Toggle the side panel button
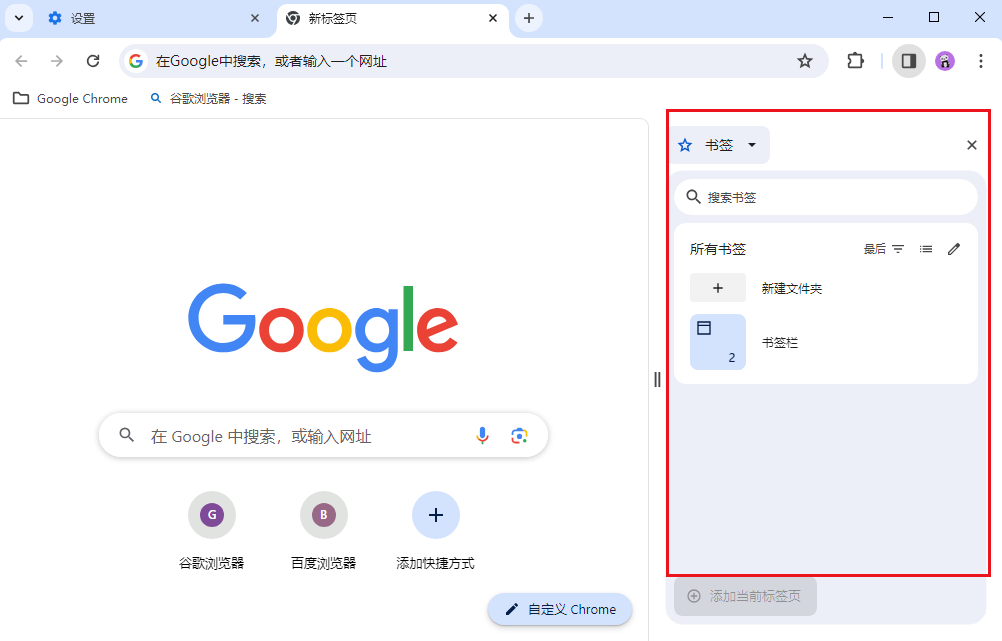Viewport: 1002px width, 641px height. tap(909, 61)
